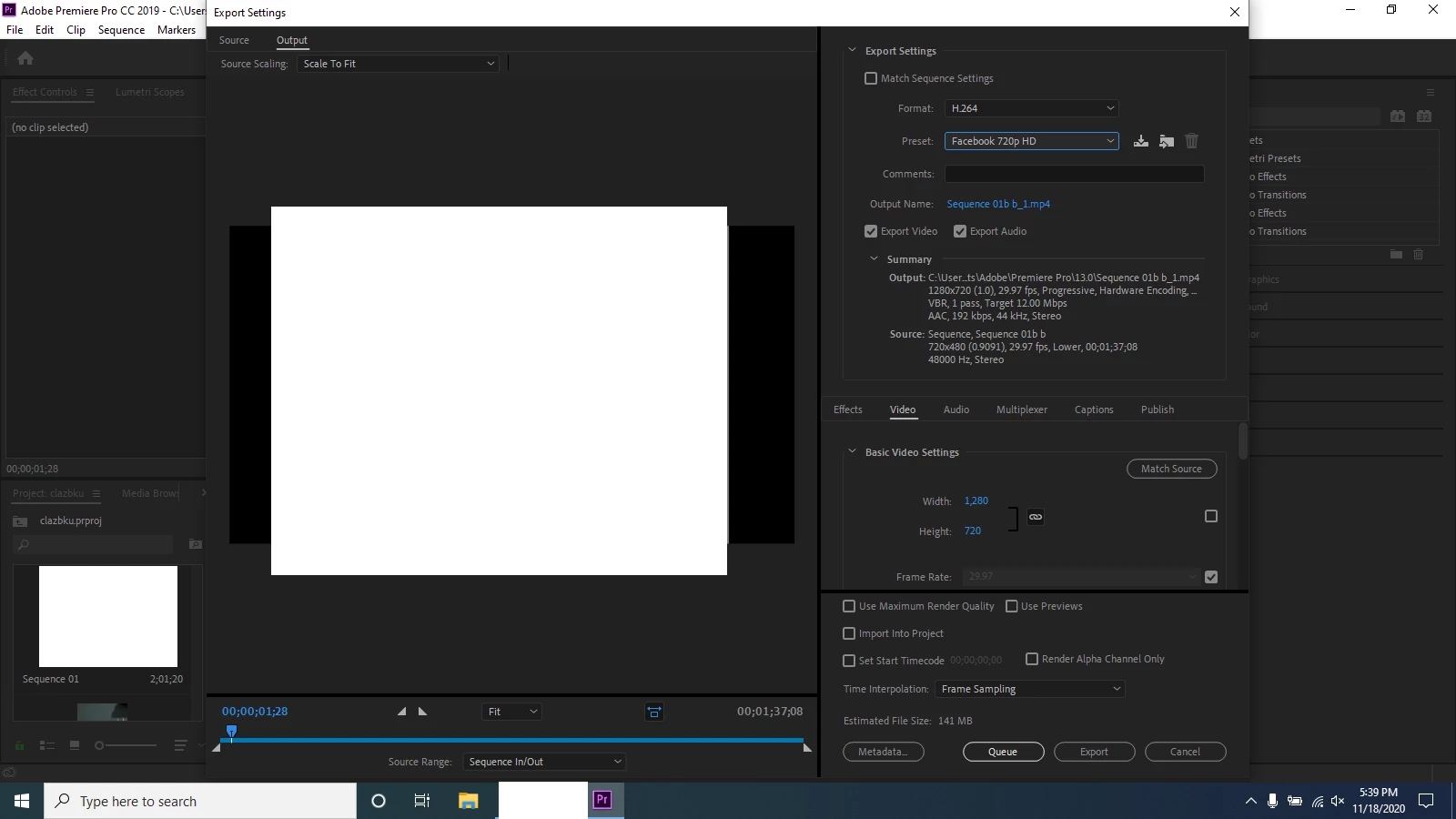The height and width of the screenshot is (819, 1456).
Task: Switch to the Source tab
Action: click(234, 40)
